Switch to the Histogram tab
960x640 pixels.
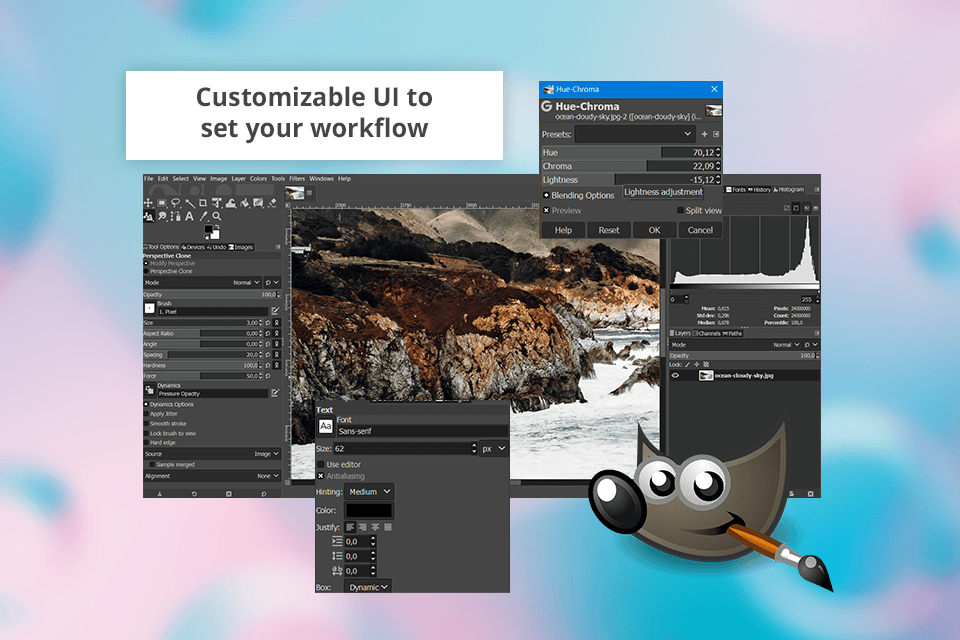(789, 190)
